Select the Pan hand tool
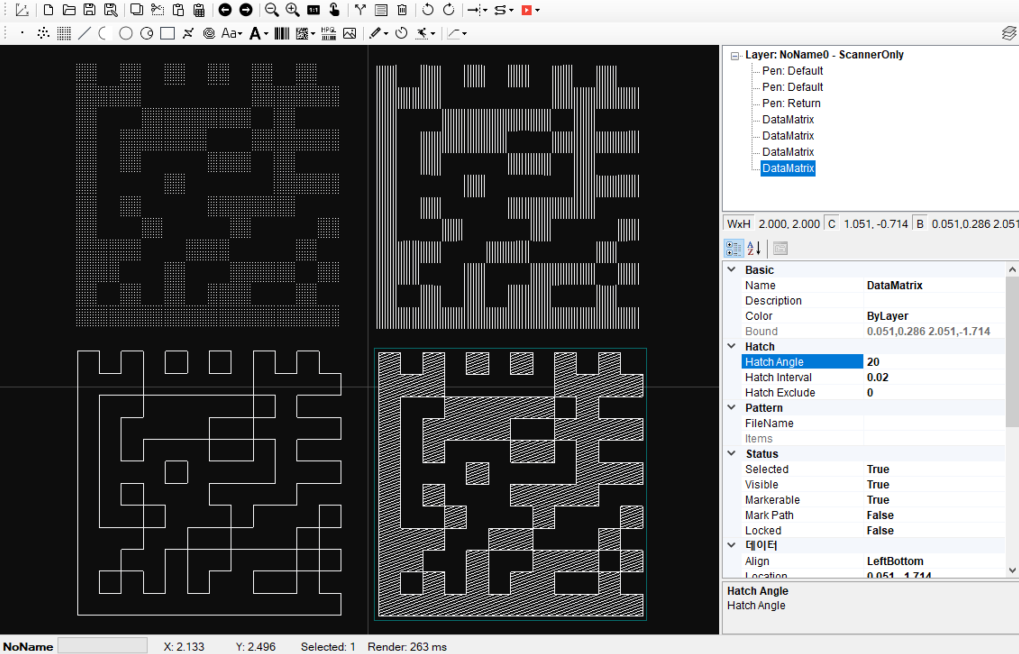The image size is (1019, 654). (334, 10)
